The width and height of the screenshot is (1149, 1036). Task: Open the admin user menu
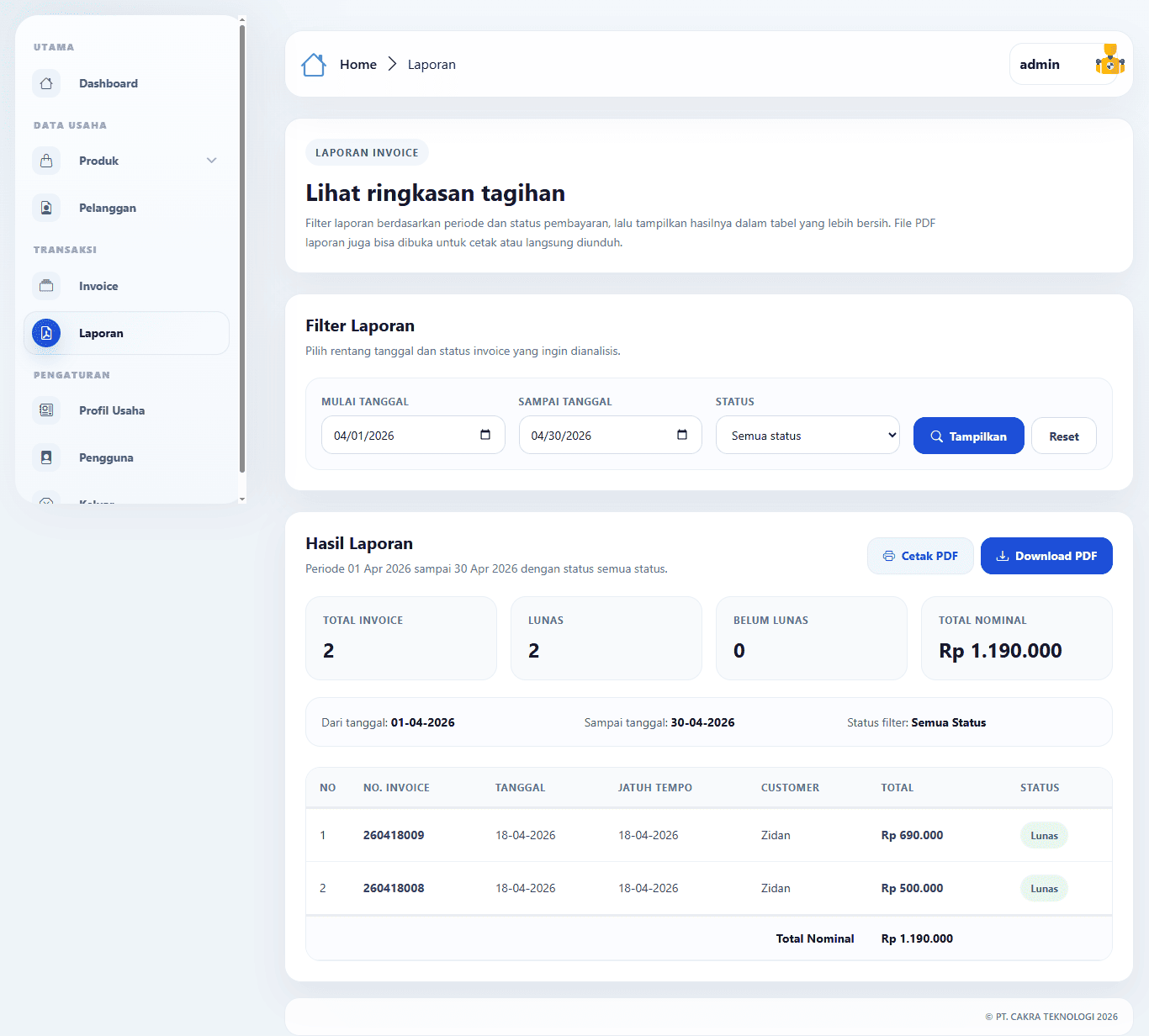pos(1040,65)
